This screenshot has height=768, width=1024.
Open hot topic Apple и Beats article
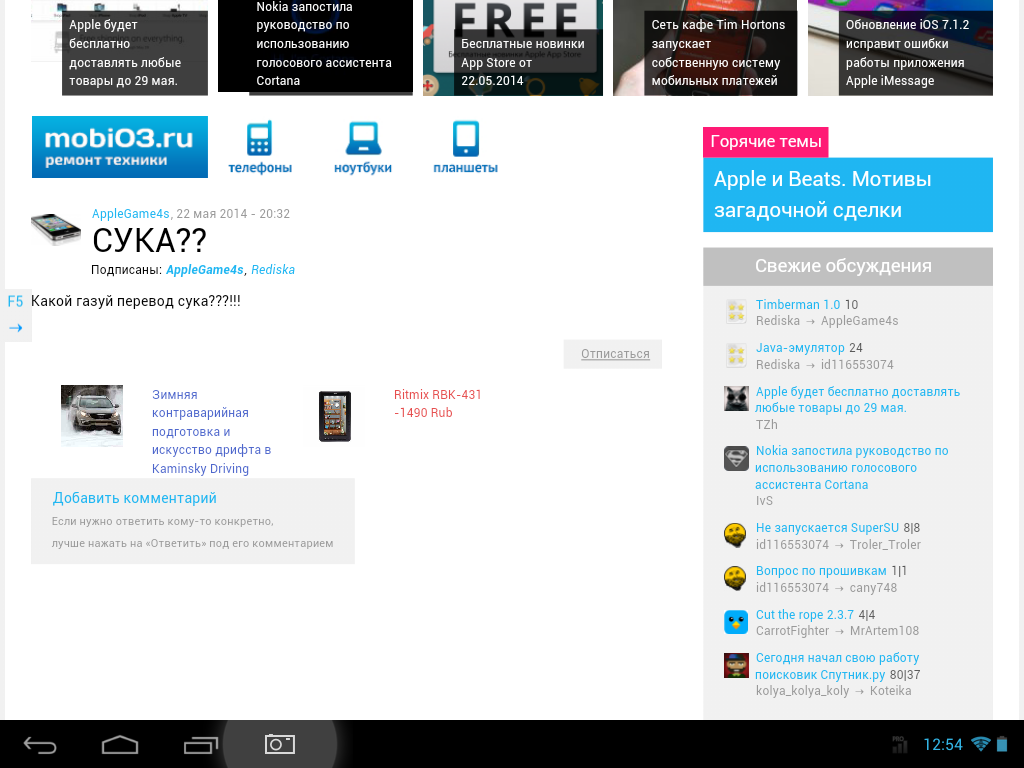(848, 195)
